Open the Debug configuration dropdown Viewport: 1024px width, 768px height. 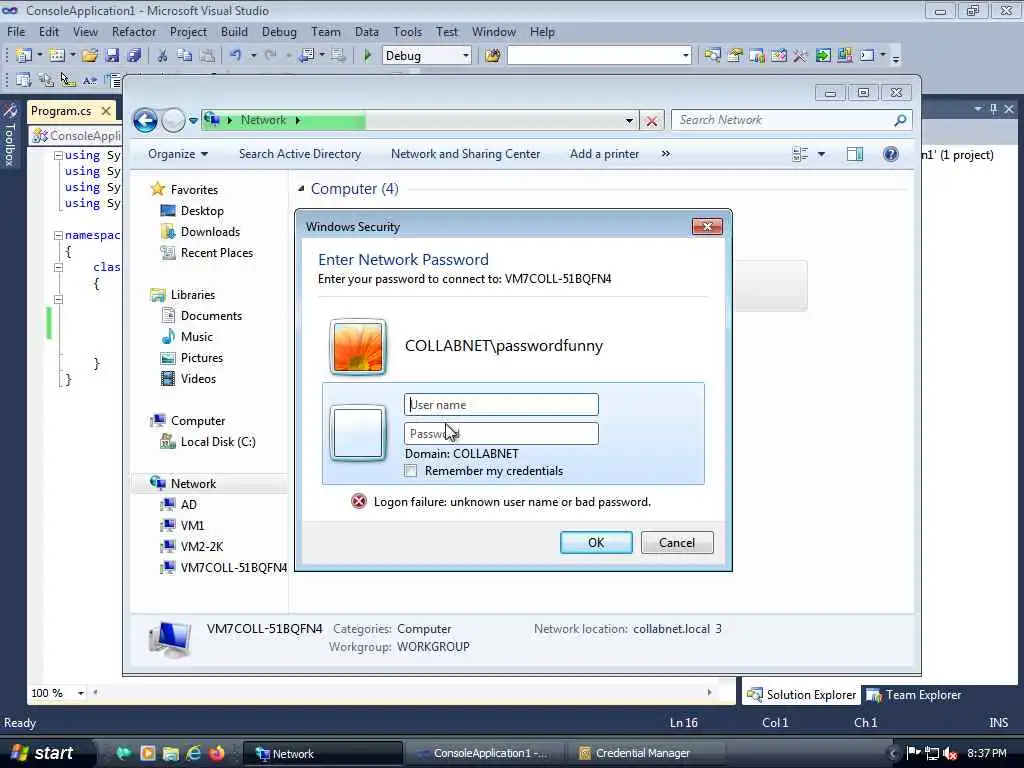pos(466,56)
